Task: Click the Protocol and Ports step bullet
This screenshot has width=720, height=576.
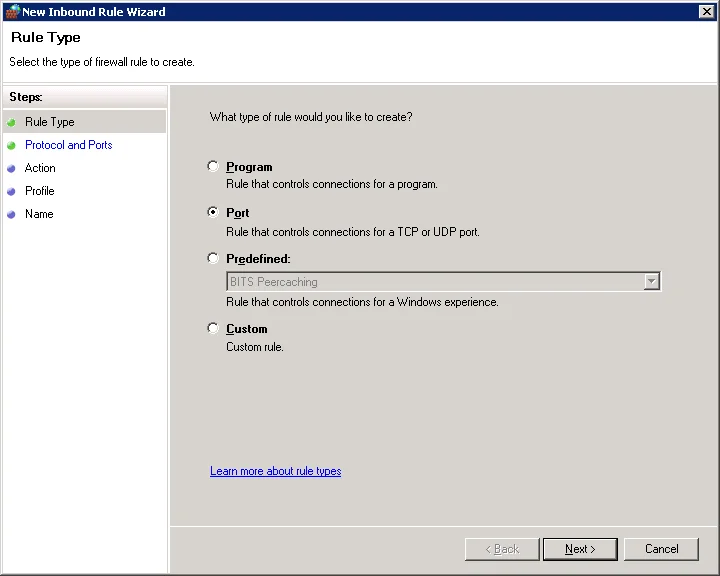Action: (x=12, y=146)
